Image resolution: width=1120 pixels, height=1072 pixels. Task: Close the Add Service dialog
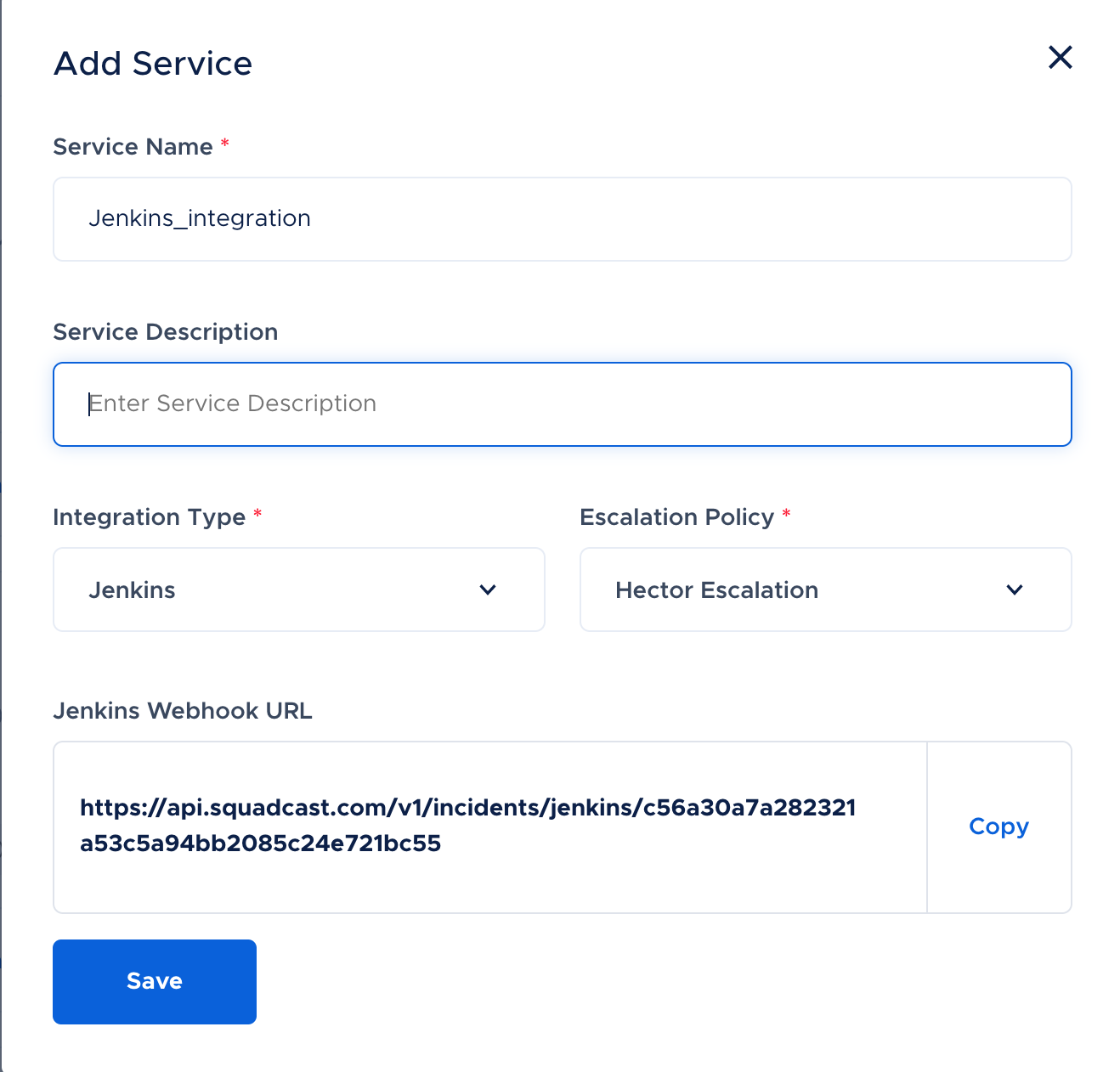pyautogui.click(x=1060, y=58)
